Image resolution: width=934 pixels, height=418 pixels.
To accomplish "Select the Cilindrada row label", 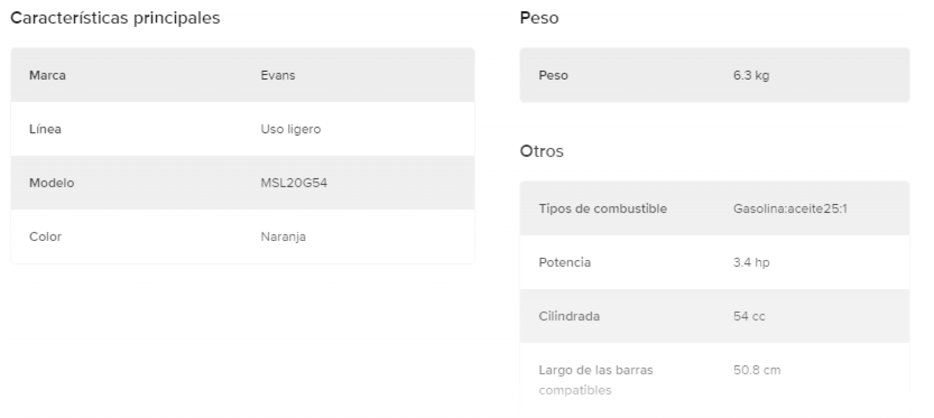I will point(568,317).
